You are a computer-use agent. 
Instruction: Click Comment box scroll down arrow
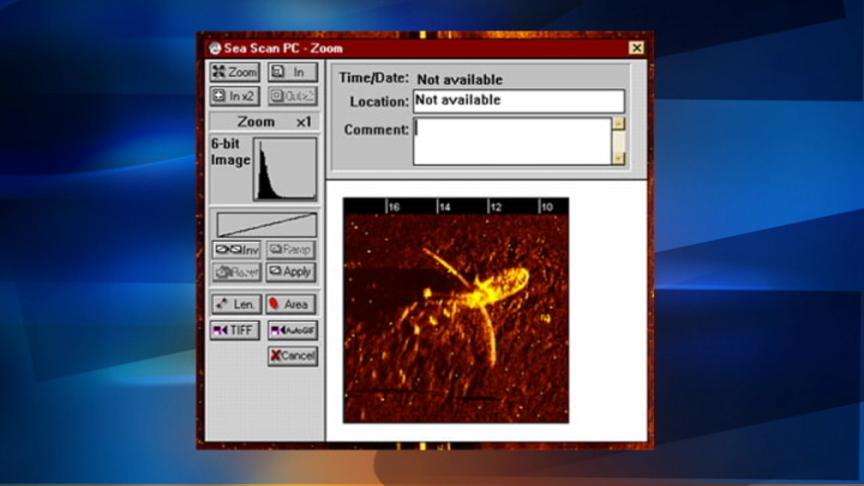tap(618, 159)
